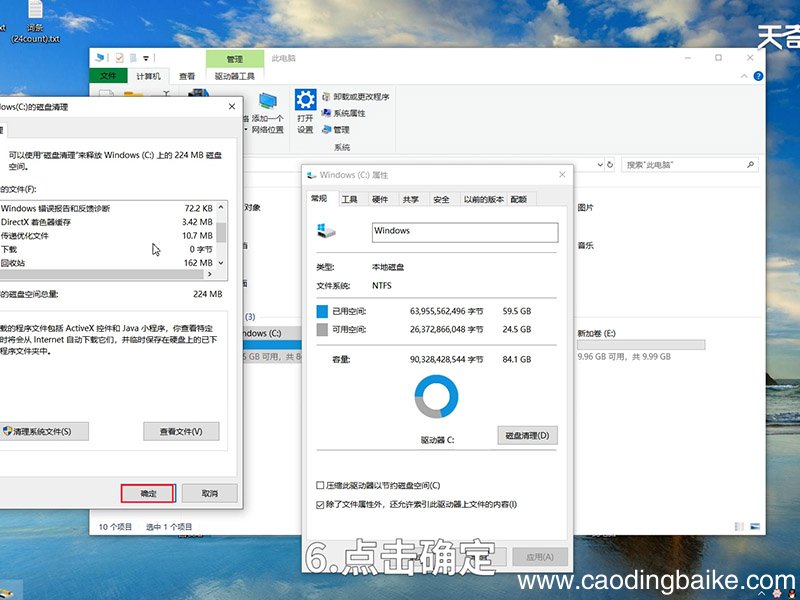Click the blue 已用空间 color square
This screenshot has width=800, height=600.
pos(322,311)
